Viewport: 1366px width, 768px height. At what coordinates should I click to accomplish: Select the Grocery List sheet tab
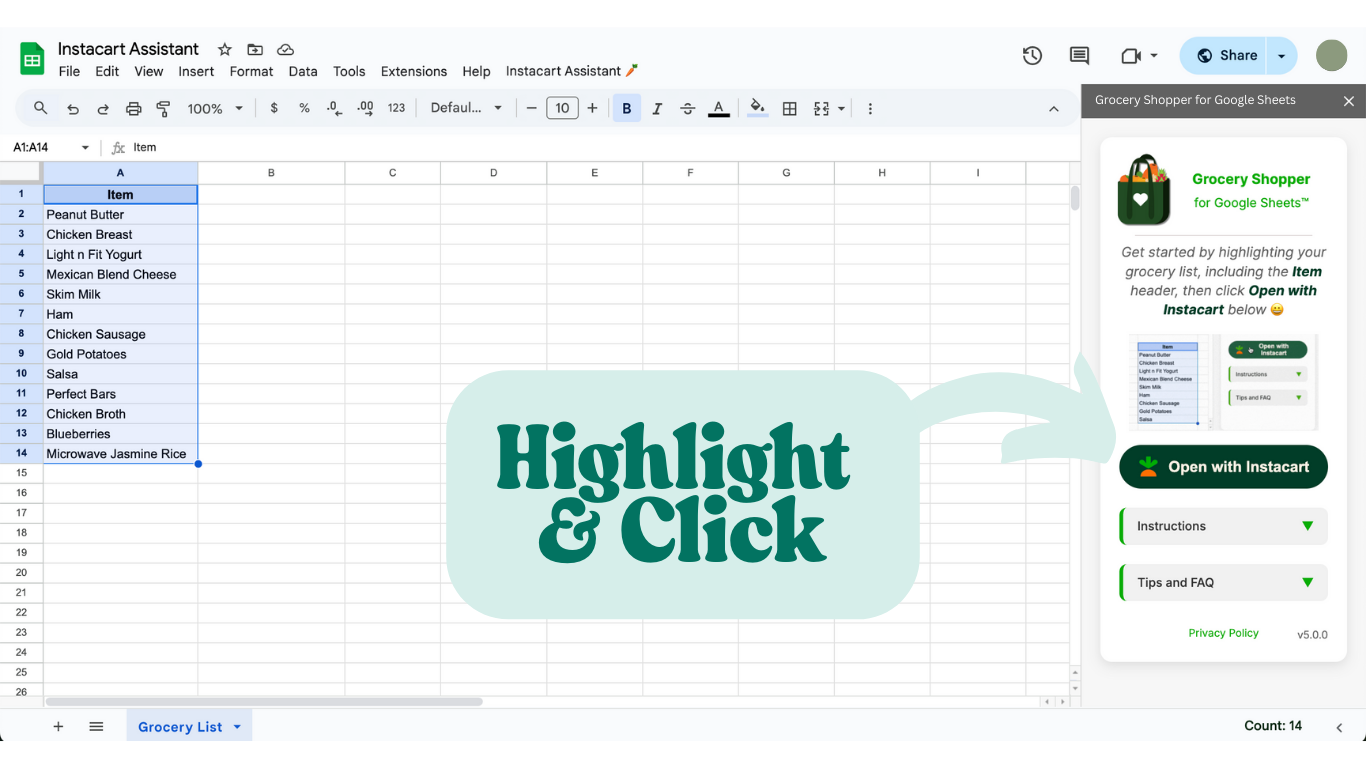coord(181,726)
